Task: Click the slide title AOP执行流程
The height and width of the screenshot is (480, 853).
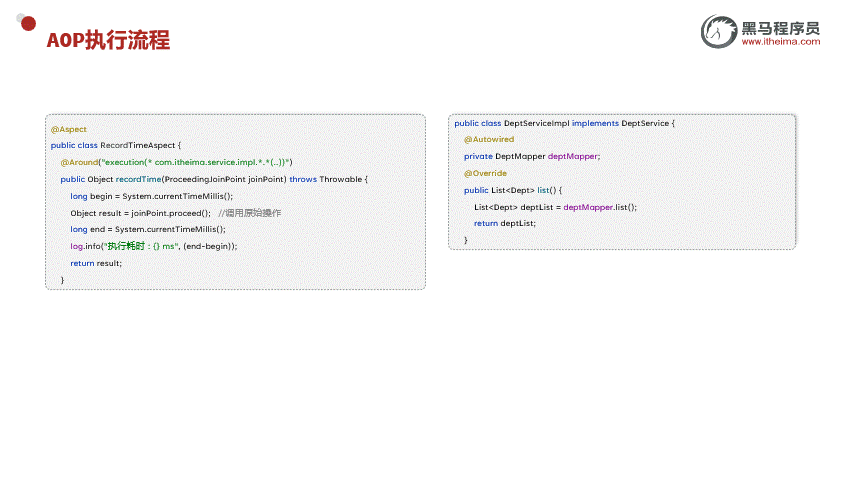Action: pos(108,40)
